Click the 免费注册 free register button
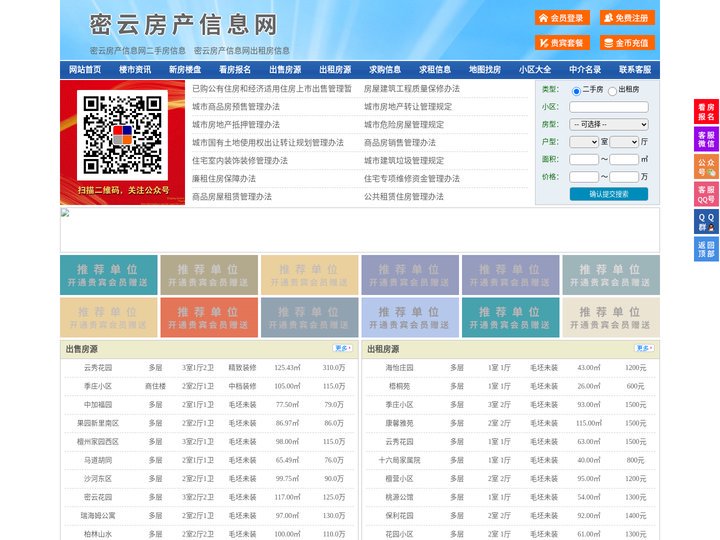The height and width of the screenshot is (540, 720). 627,18
